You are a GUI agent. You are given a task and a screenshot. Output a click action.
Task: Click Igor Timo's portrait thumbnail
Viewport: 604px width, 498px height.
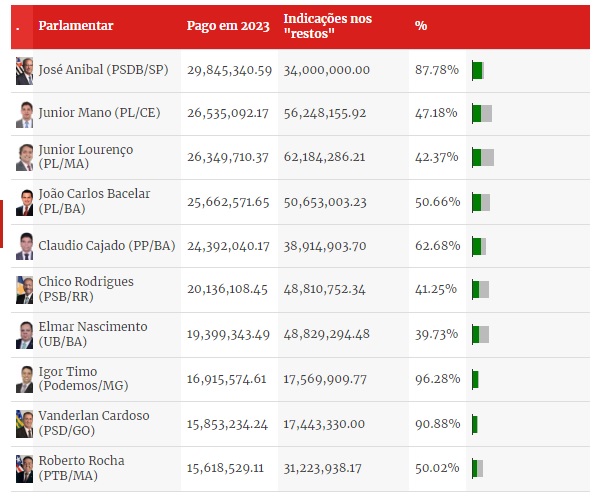click(x=24, y=380)
